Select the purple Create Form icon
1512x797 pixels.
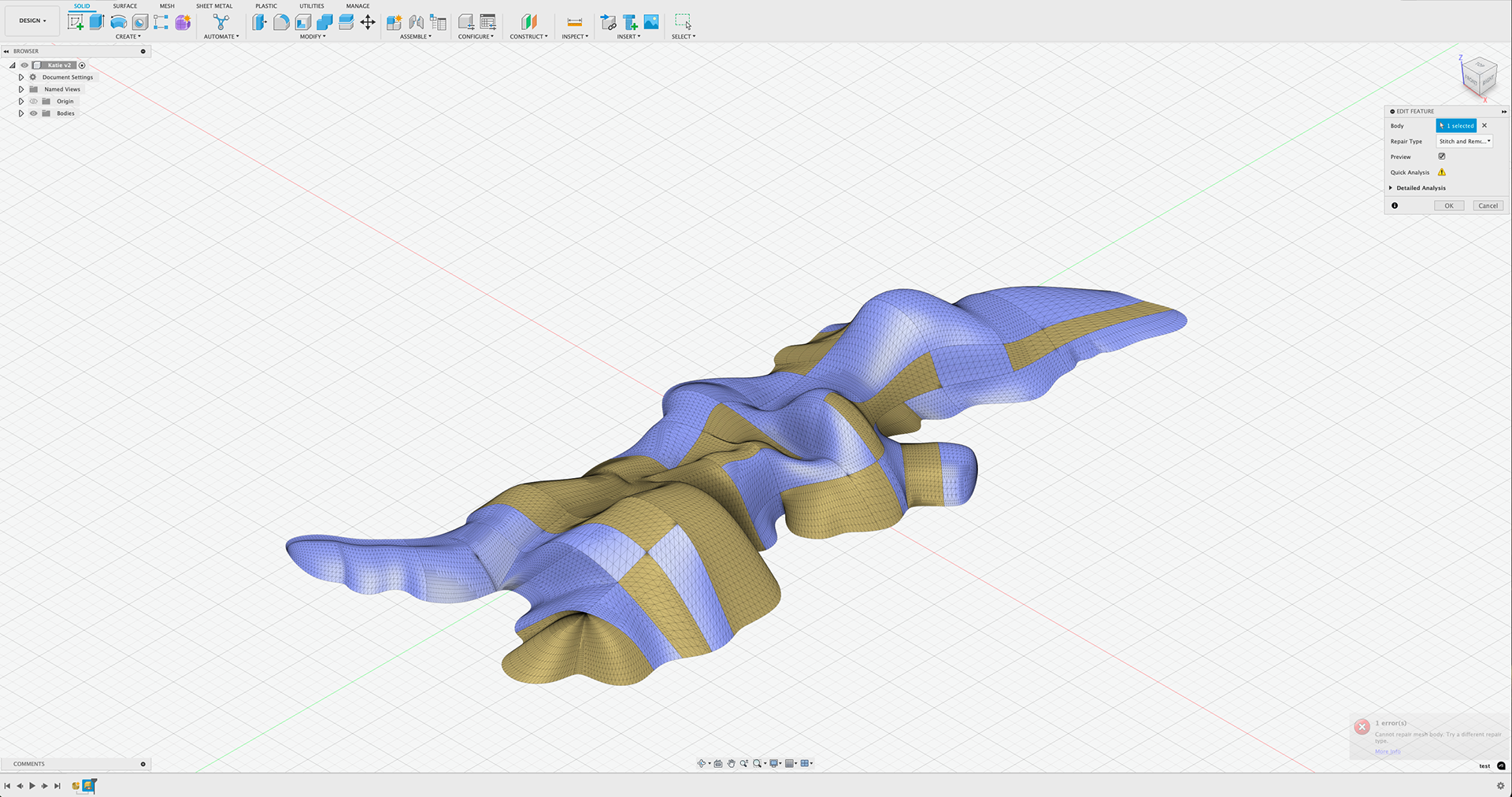tap(183, 22)
